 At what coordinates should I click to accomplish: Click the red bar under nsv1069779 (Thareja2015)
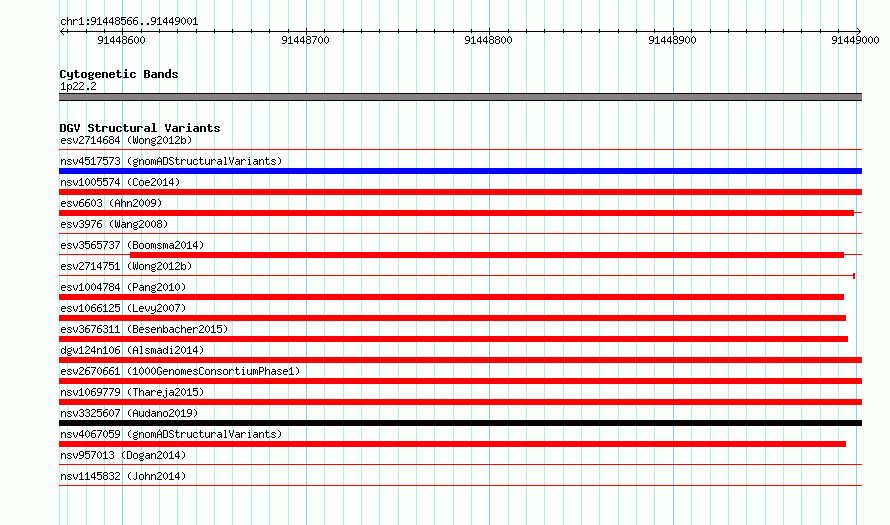coord(460,402)
